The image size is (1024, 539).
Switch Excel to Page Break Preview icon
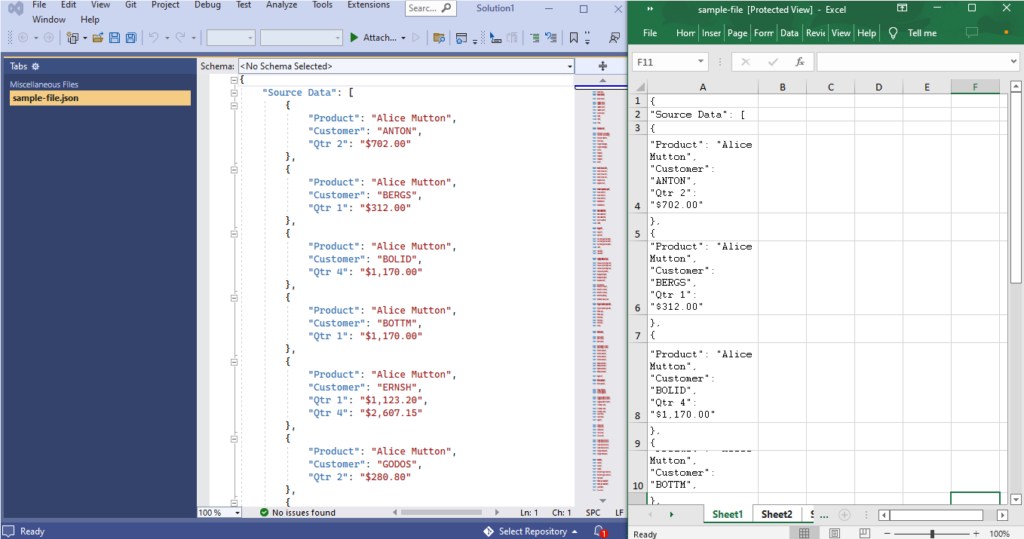(864, 533)
